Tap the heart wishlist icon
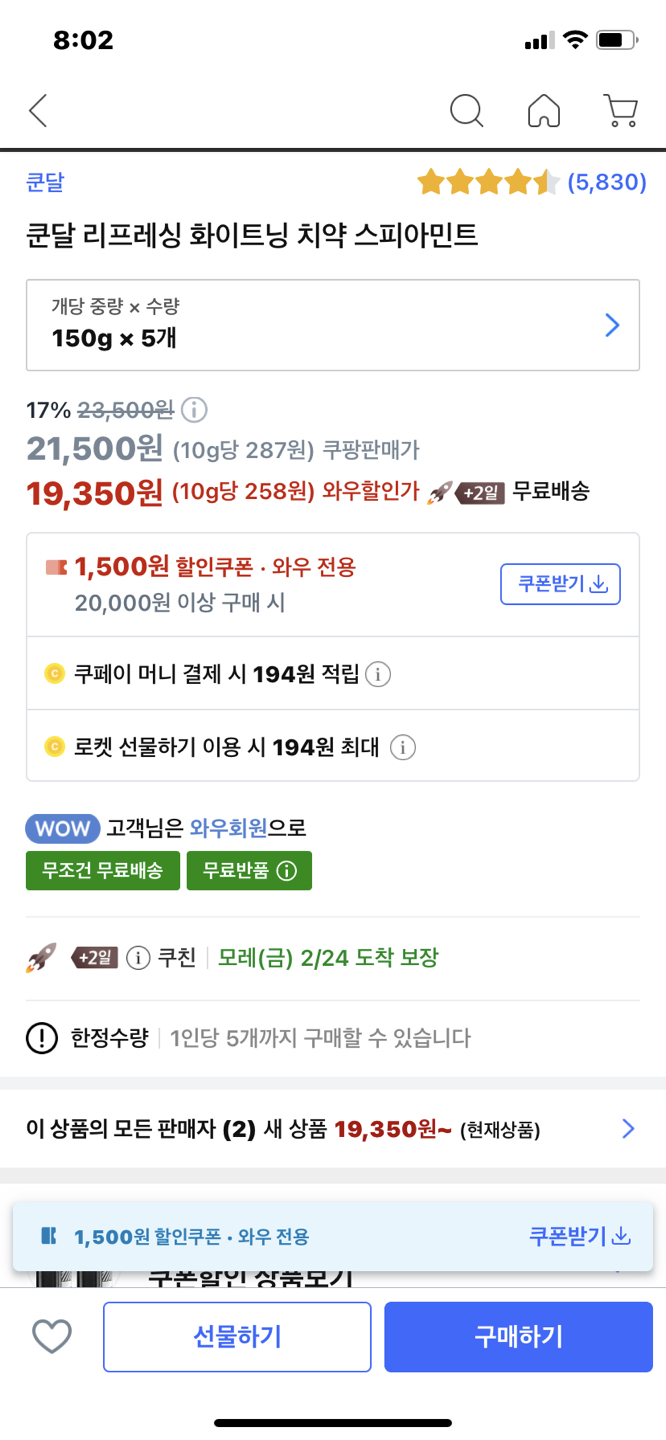Screen dimensions: 666x1440 point(52,1336)
